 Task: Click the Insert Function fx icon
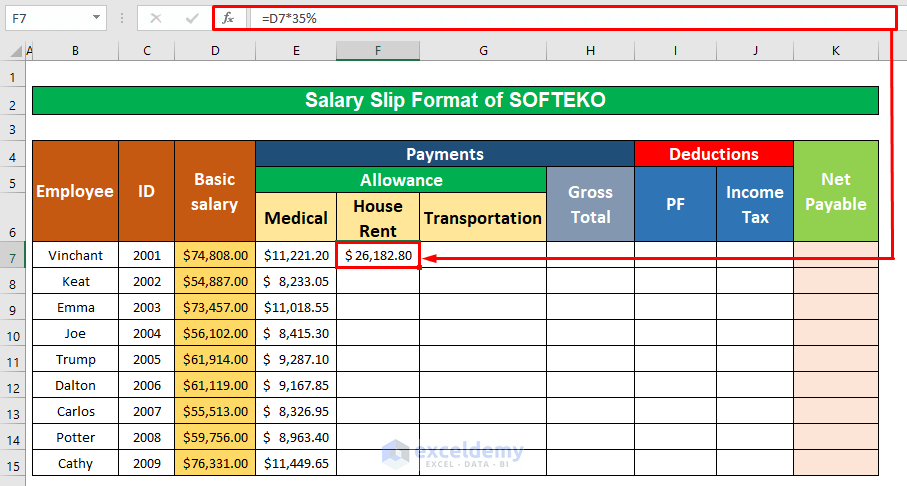(x=228, y=18)
